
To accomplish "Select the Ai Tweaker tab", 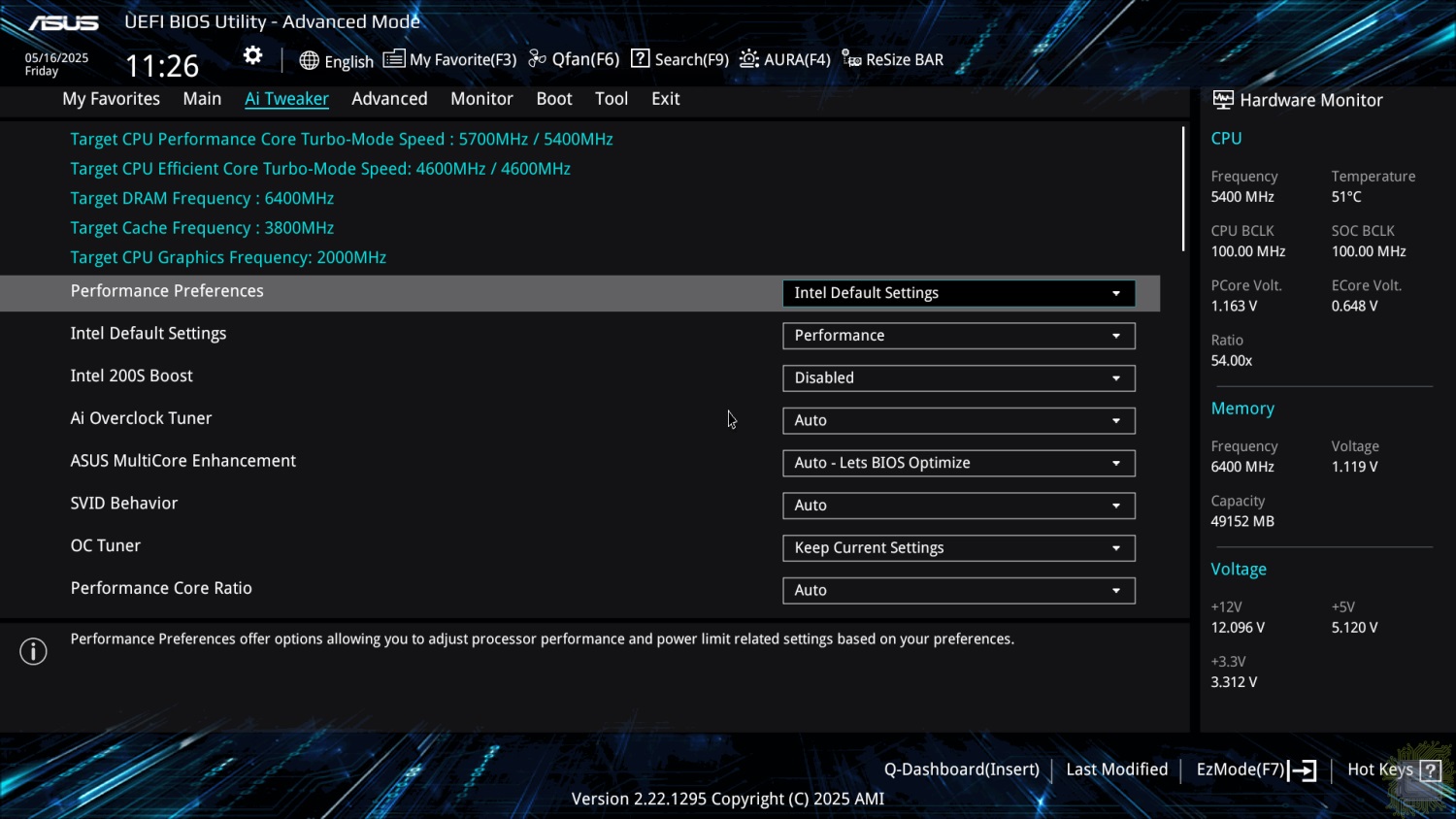I will coord(286,99).
